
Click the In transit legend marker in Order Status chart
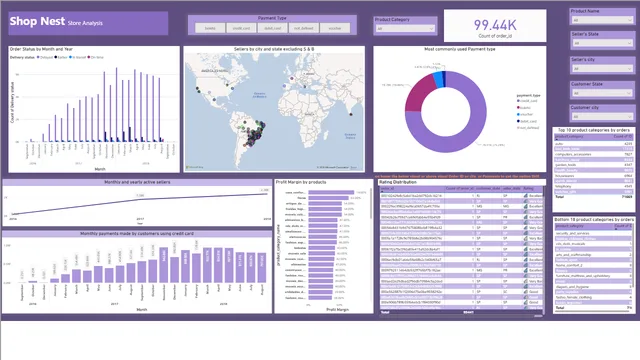click(71, 58)
